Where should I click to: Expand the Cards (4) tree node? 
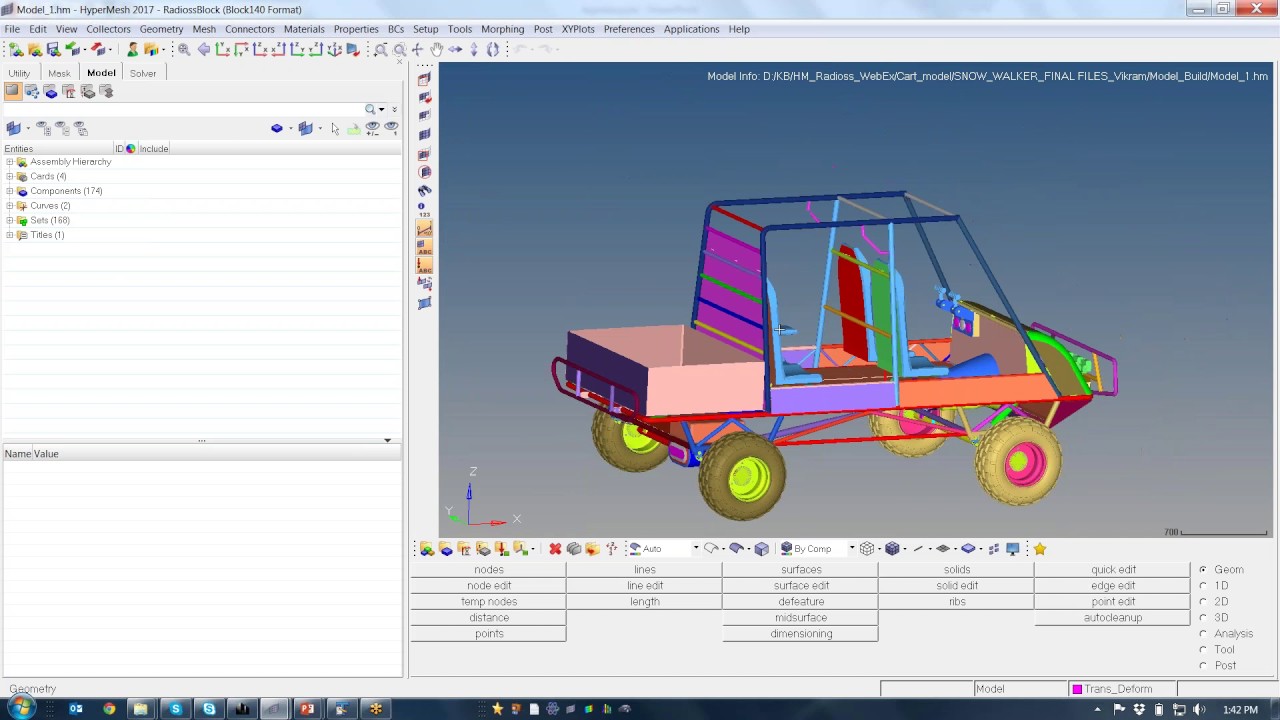coord(10,176)
